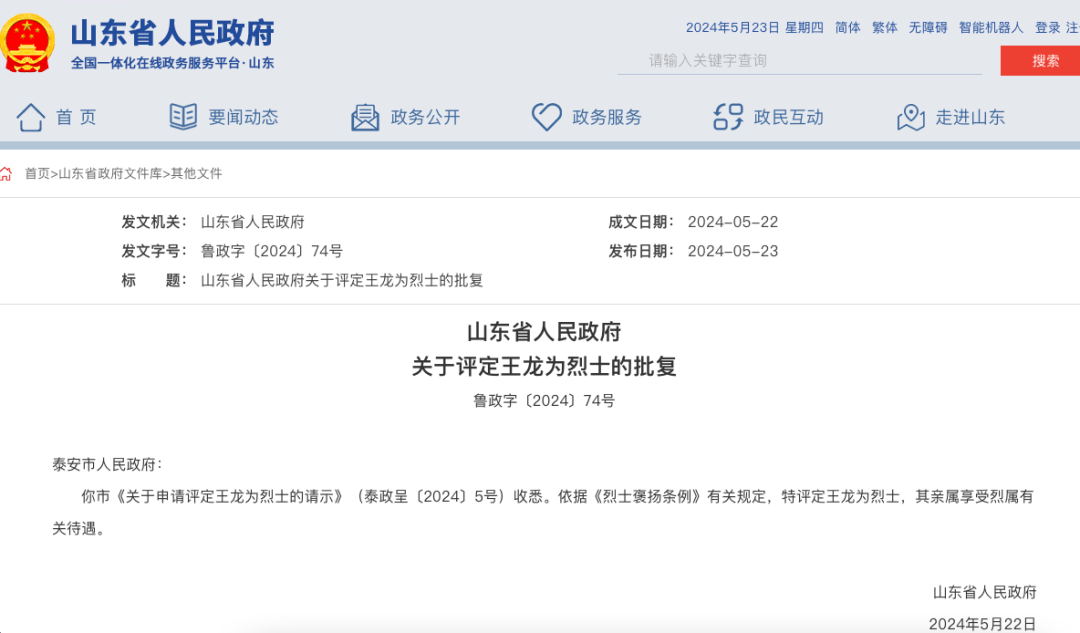Click the house icon beside 首页
Image resolution: width=1080 pixels, height=633 pixels.
point(31,117)
